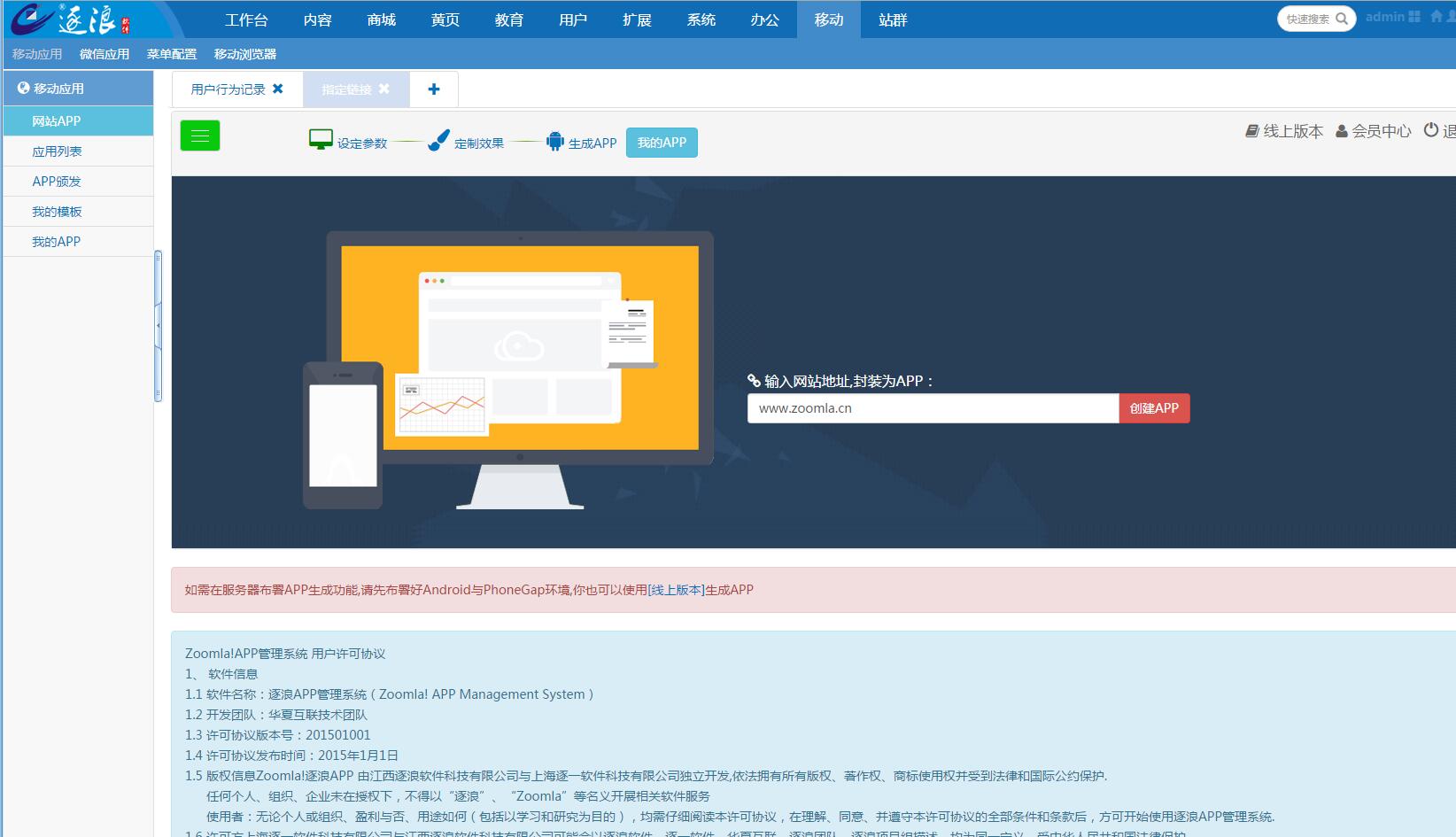Open 移动浏览器 submenu item
Screen dimensions: 1456x837
pyautogui.click(x=245, y=54)
